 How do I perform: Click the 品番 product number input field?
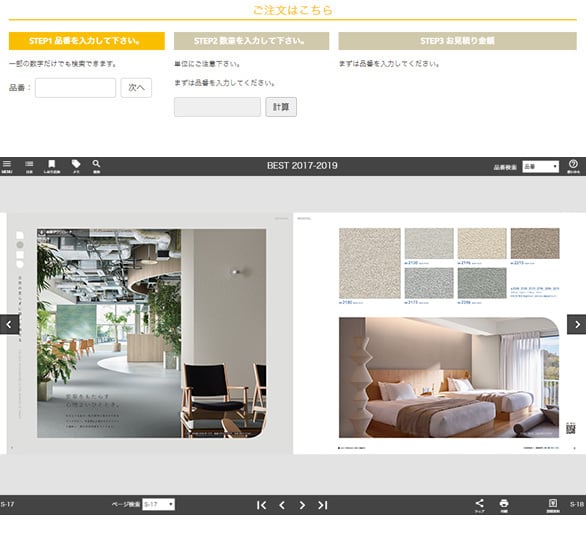75,88
